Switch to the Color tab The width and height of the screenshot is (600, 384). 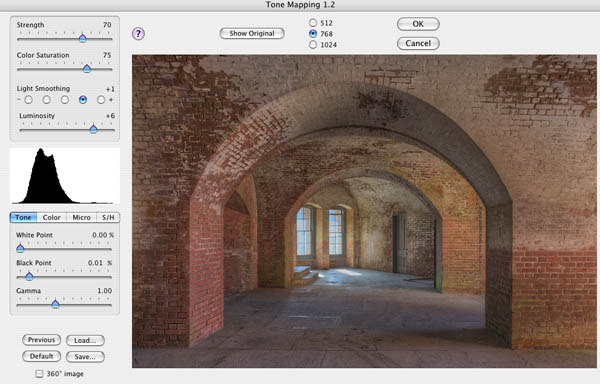(52, 217)
